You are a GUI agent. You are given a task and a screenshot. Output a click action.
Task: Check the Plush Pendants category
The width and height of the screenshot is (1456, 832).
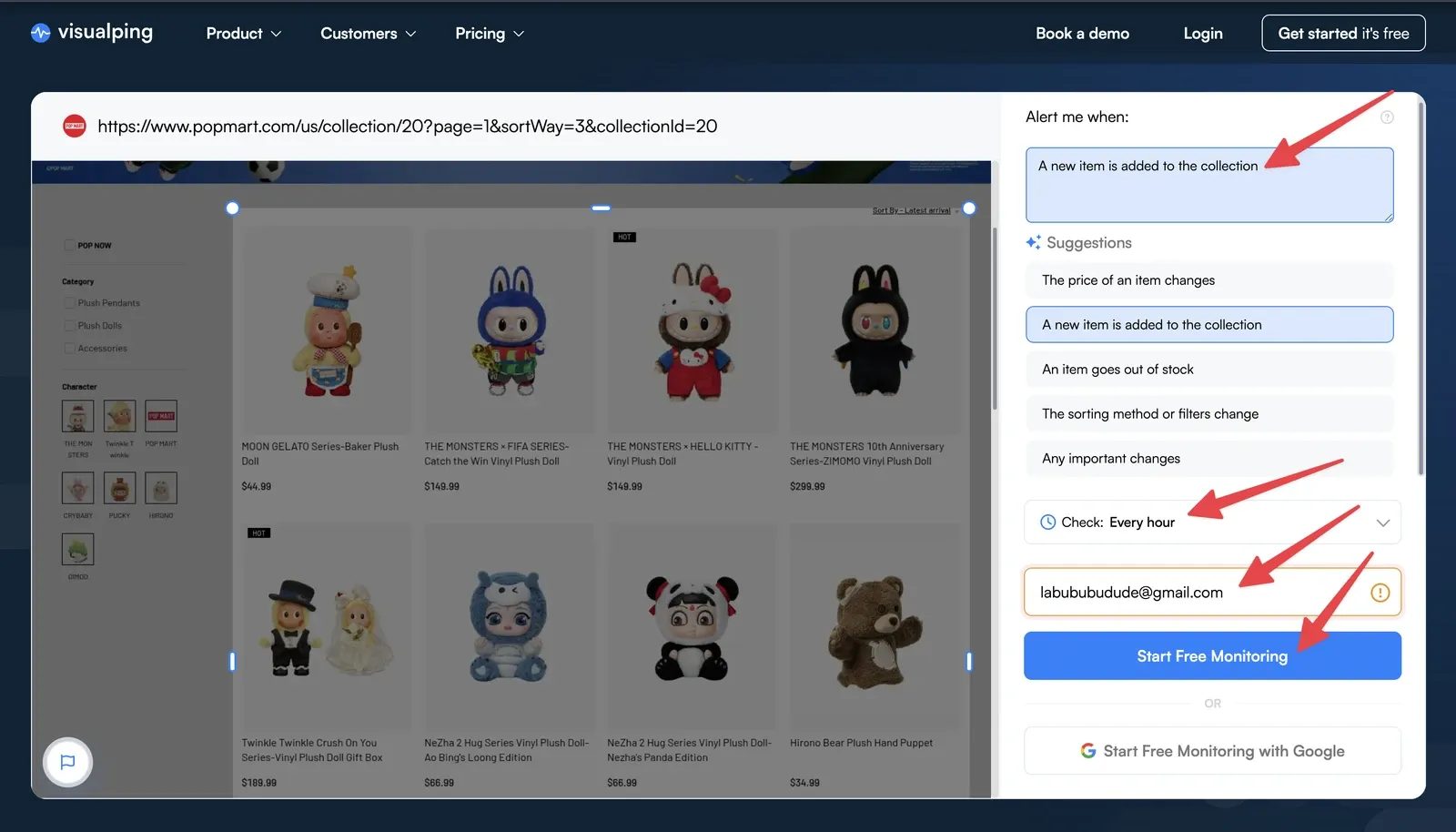pyautogui.click(x=69, y=303)
